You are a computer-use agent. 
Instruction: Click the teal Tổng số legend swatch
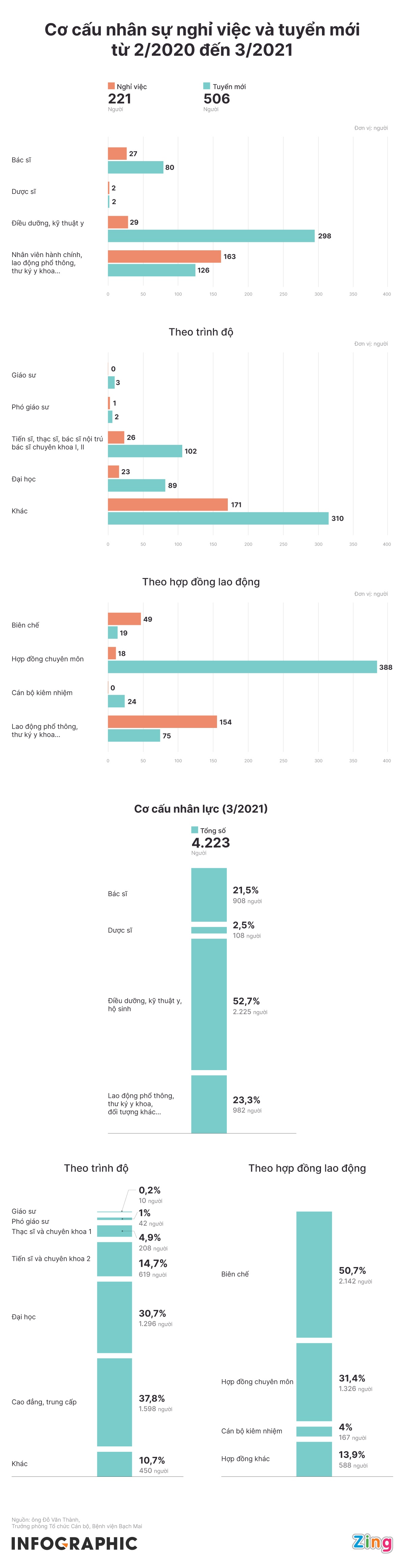click(x=195, y=830)
